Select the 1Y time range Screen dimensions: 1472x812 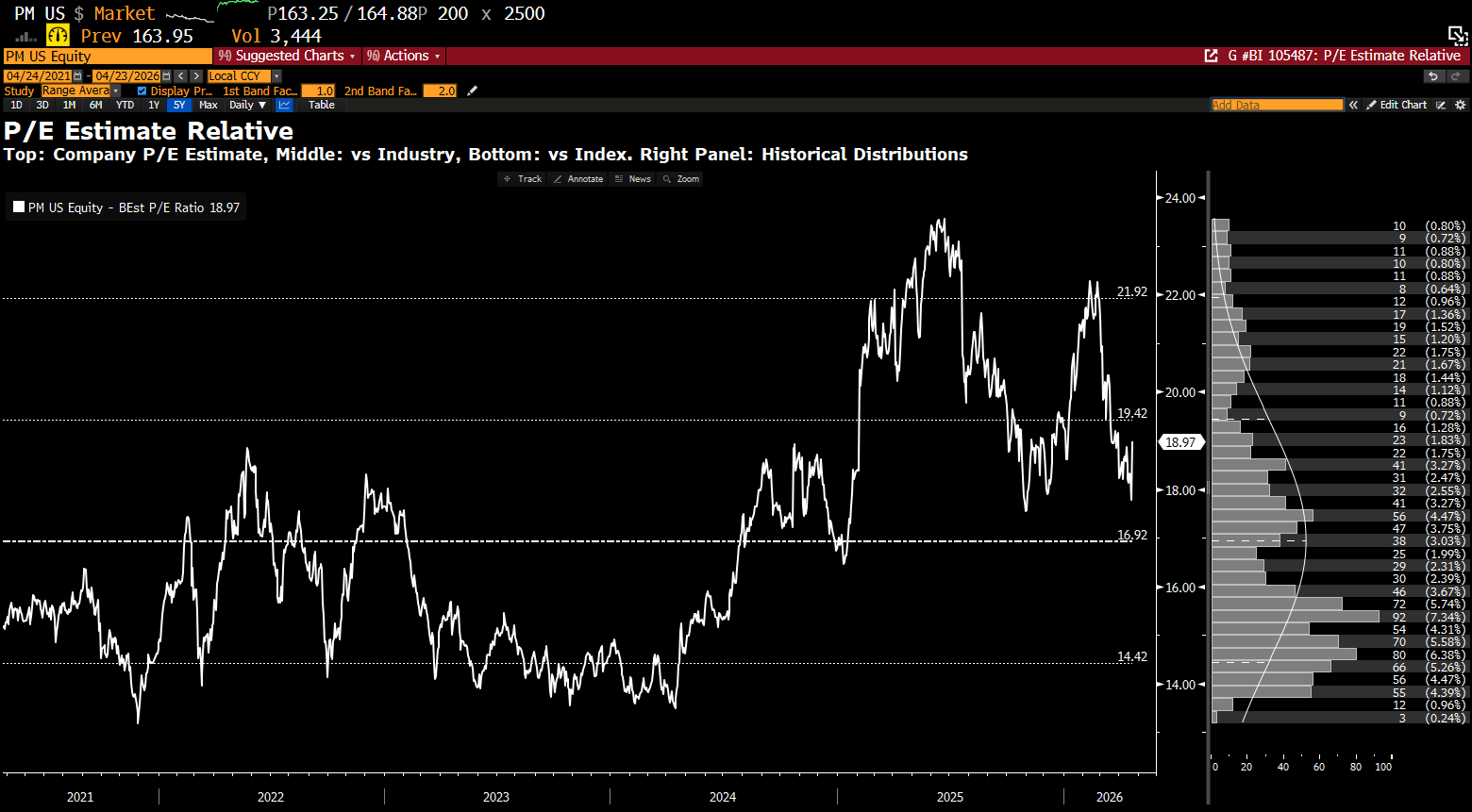pos(154,106)
